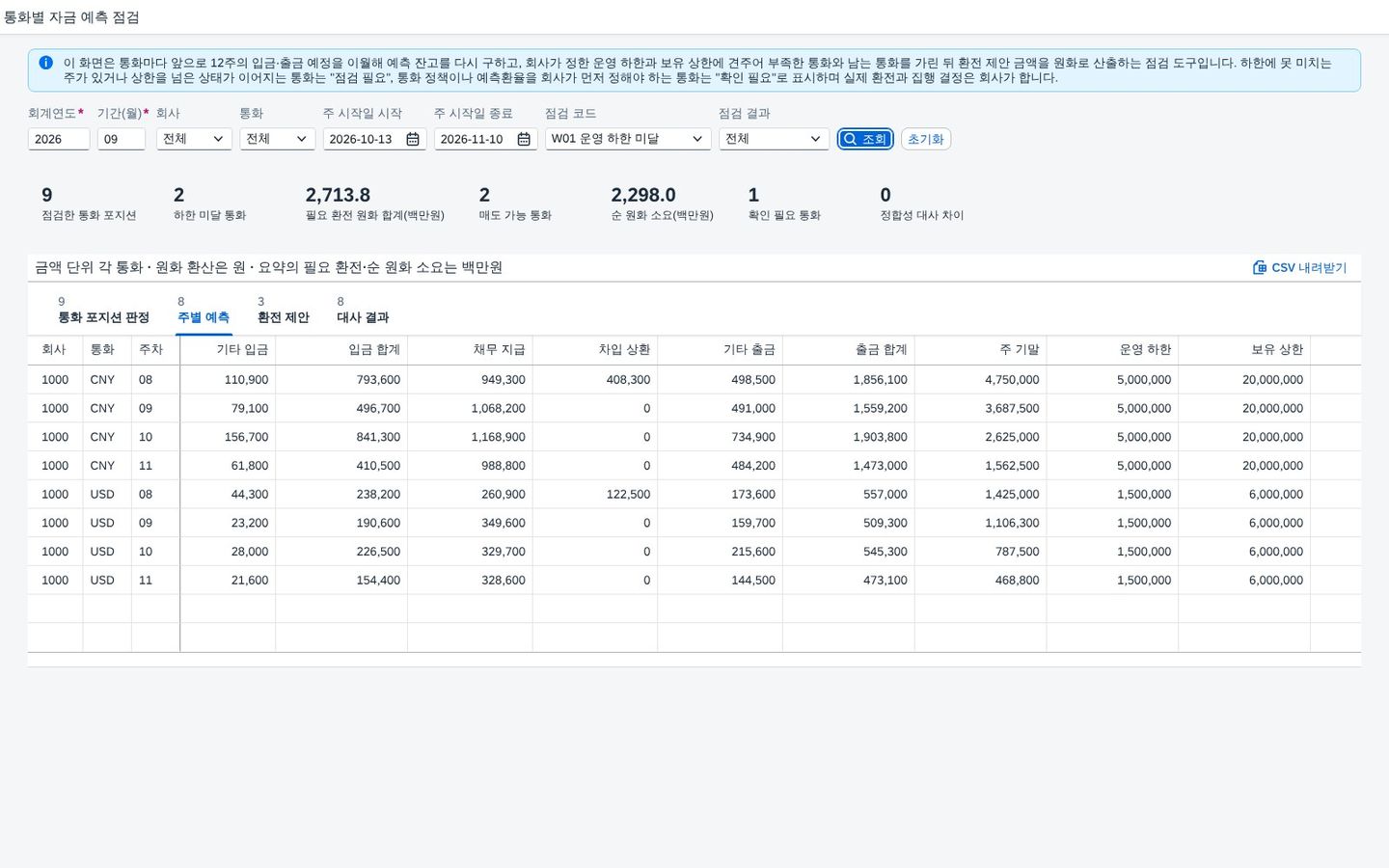Edit the 기간(월) field showing 09
This screenshot has height=868, width=1389.
(x=122, y=139)
